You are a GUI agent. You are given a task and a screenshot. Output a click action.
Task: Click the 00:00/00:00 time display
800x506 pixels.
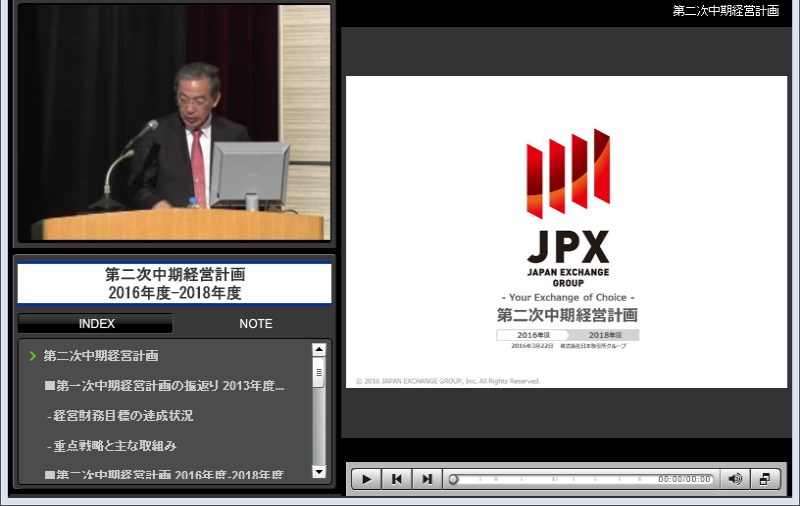point(684,479)
